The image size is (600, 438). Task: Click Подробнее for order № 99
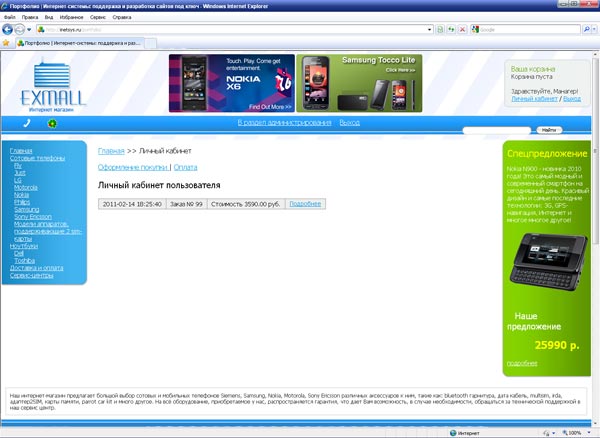[x=305, y=204]
